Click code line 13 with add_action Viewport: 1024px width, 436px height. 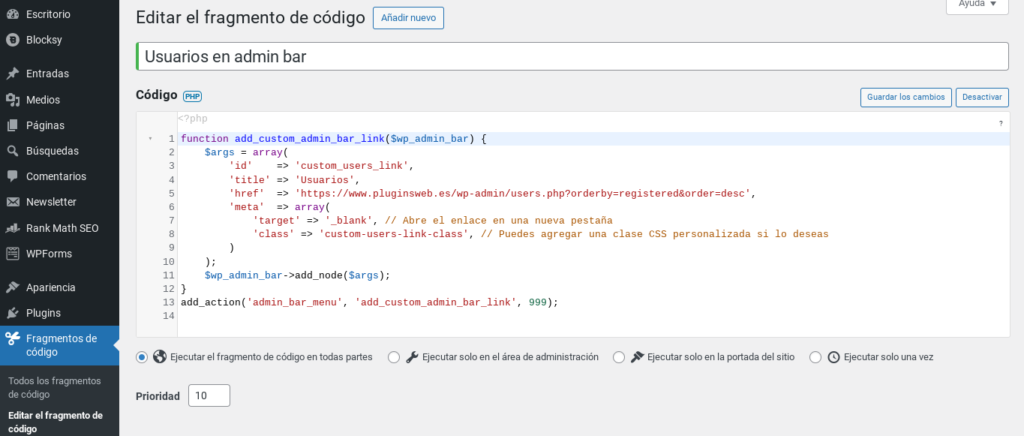point(370,302)
